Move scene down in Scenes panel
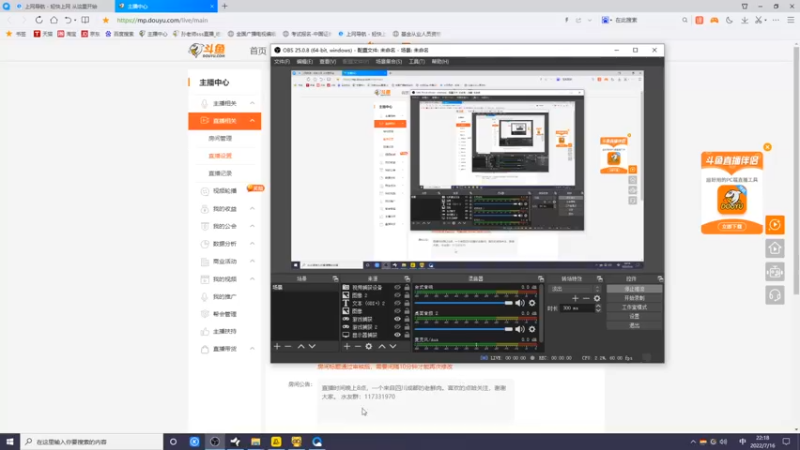This screenshot has width=800, height=450. click(x=312, y=346)
